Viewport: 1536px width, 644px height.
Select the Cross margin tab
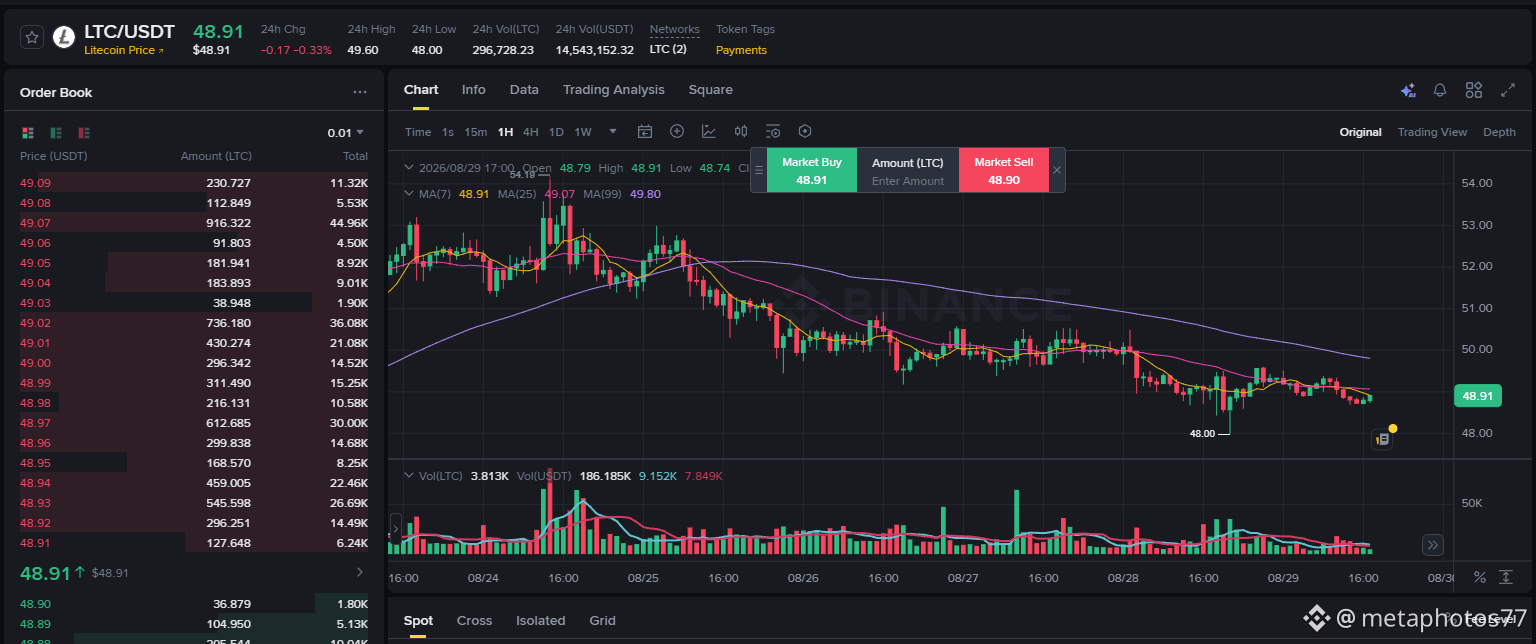[474, 620]
